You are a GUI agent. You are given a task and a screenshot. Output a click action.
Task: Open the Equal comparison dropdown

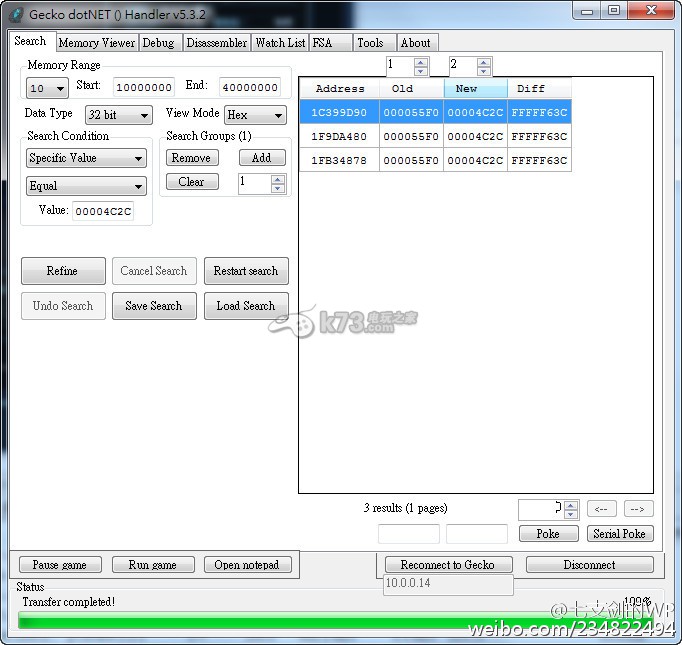(x=86, y=186)
